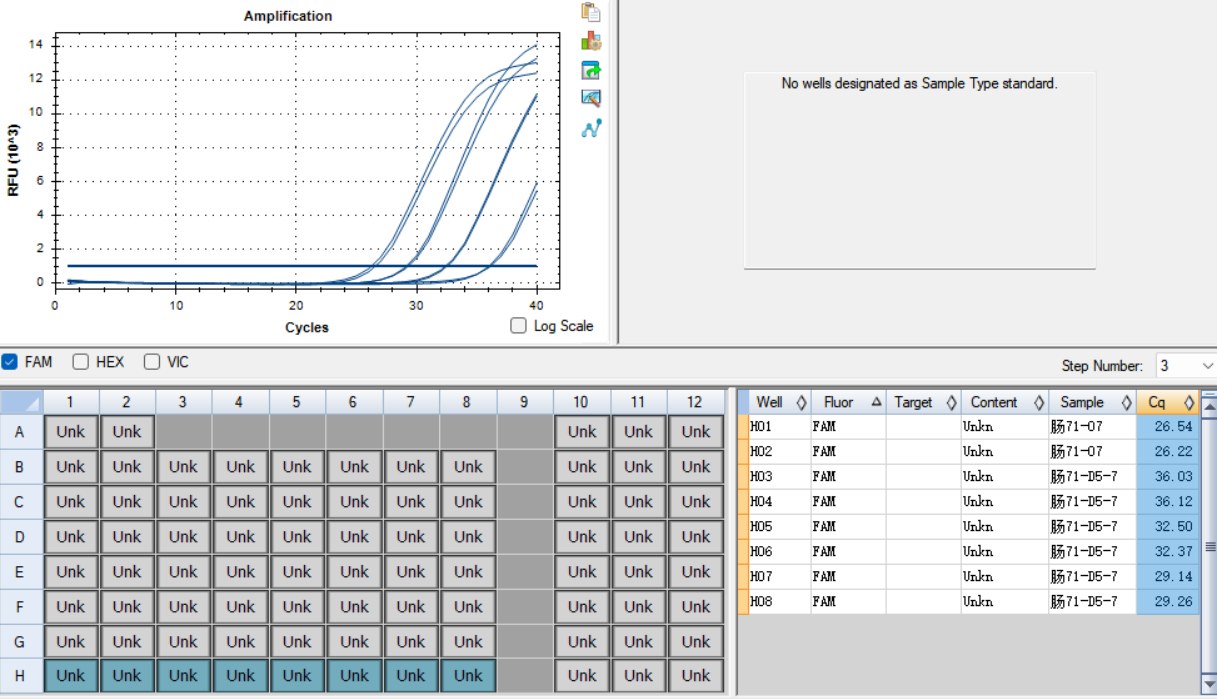The width and height of the screenshot is (1217, 699).
Task: Click the Cq value 36.12
Action: pyautogui.click(x=1172, y=502)
